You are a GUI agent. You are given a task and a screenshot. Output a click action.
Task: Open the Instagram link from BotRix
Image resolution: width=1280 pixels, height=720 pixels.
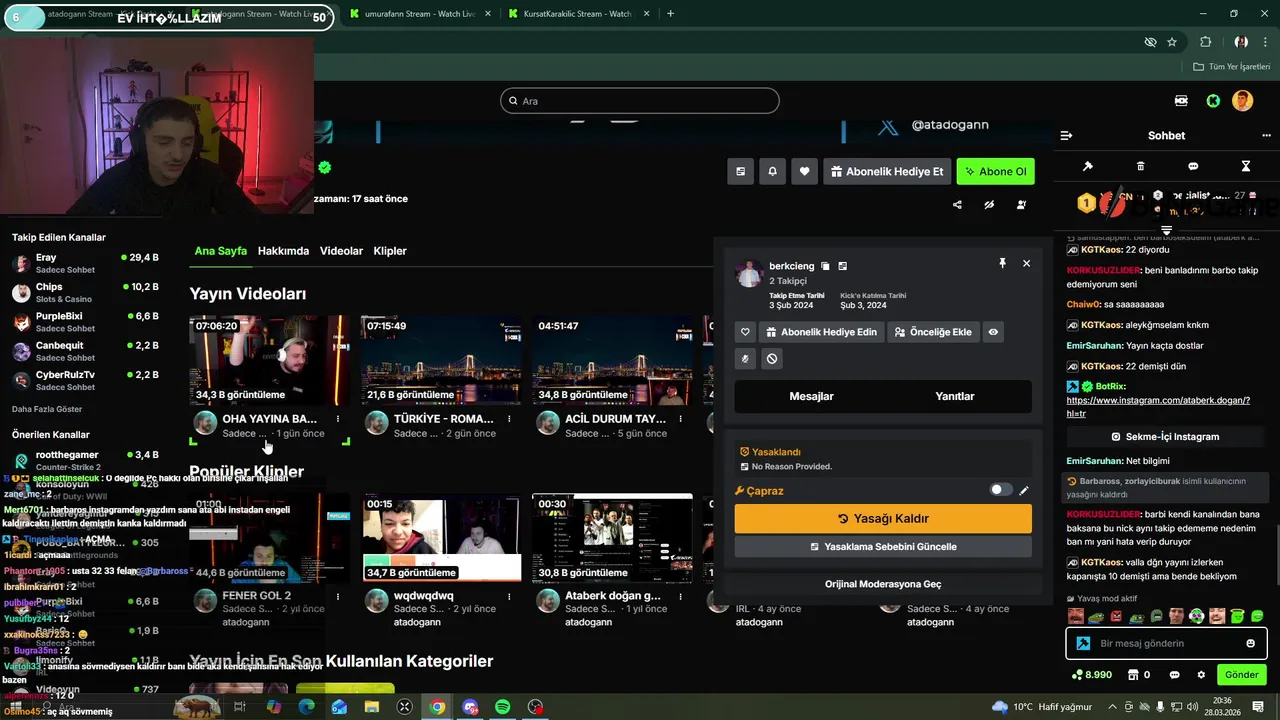(x=1158, y=406)
